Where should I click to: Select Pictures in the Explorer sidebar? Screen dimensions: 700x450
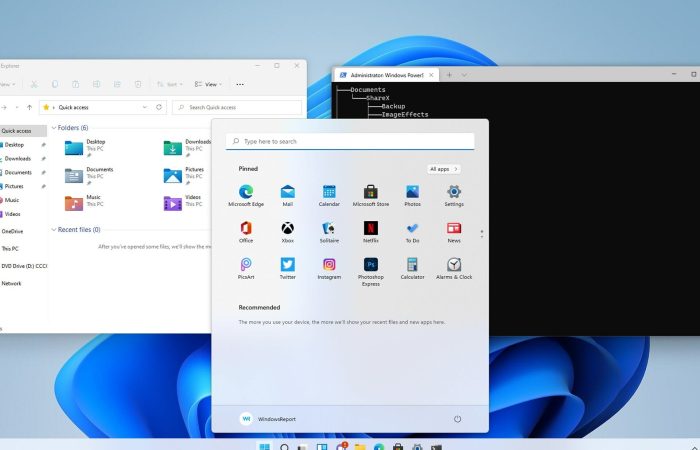pyautogui.click(x=22, y=186)
